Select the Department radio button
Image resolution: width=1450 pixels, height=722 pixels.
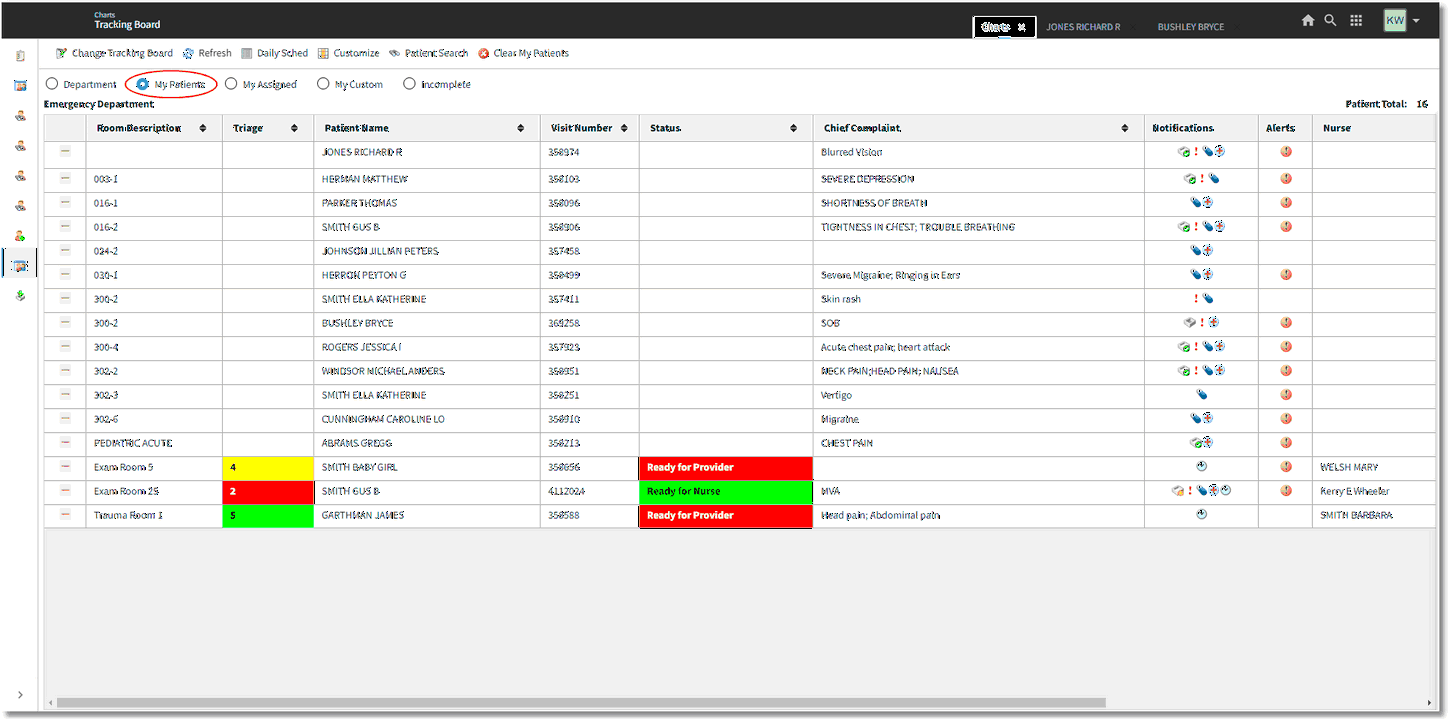click(x=52, y=85)
